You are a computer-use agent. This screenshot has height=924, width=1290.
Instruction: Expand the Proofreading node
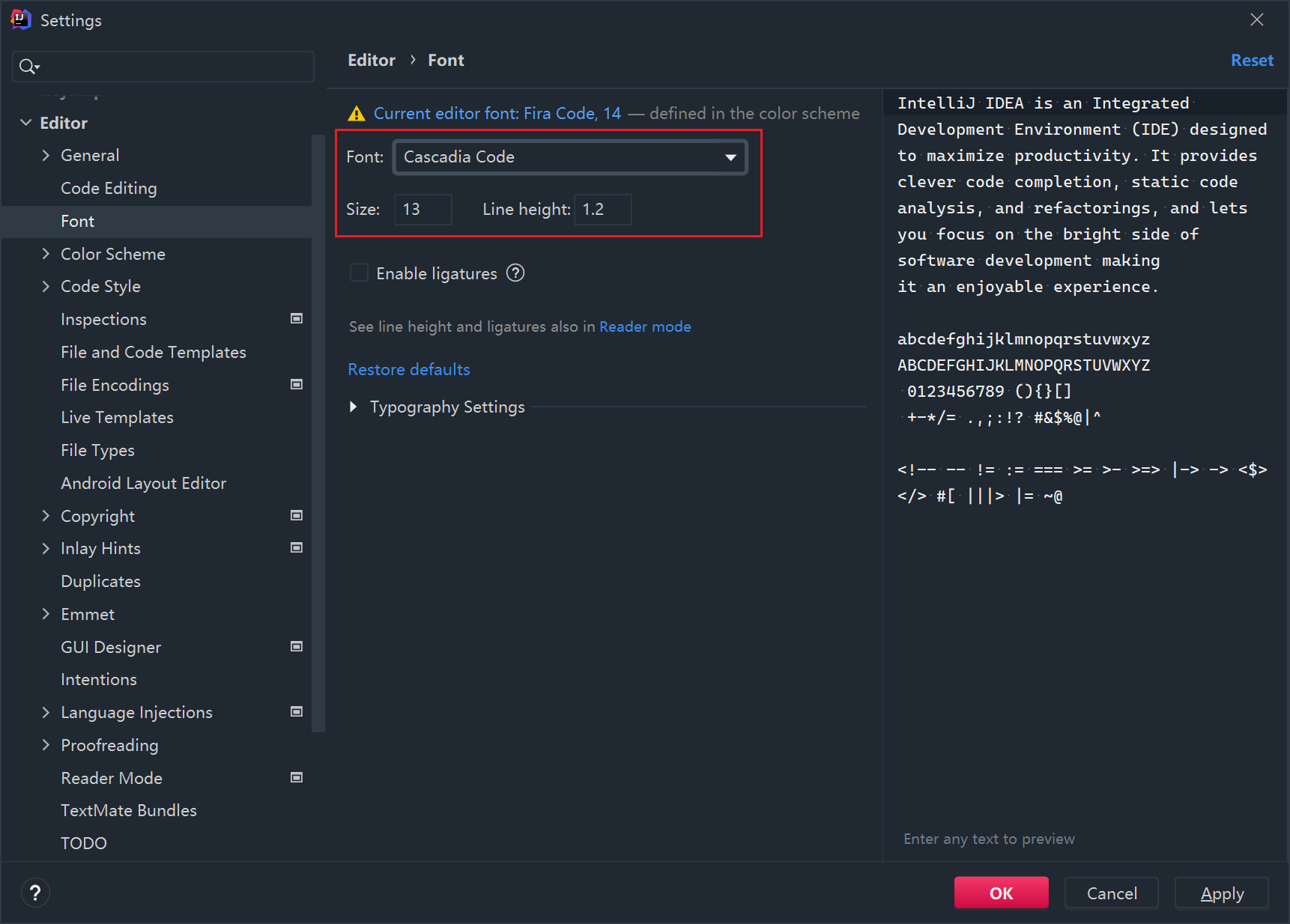(46, 745)
